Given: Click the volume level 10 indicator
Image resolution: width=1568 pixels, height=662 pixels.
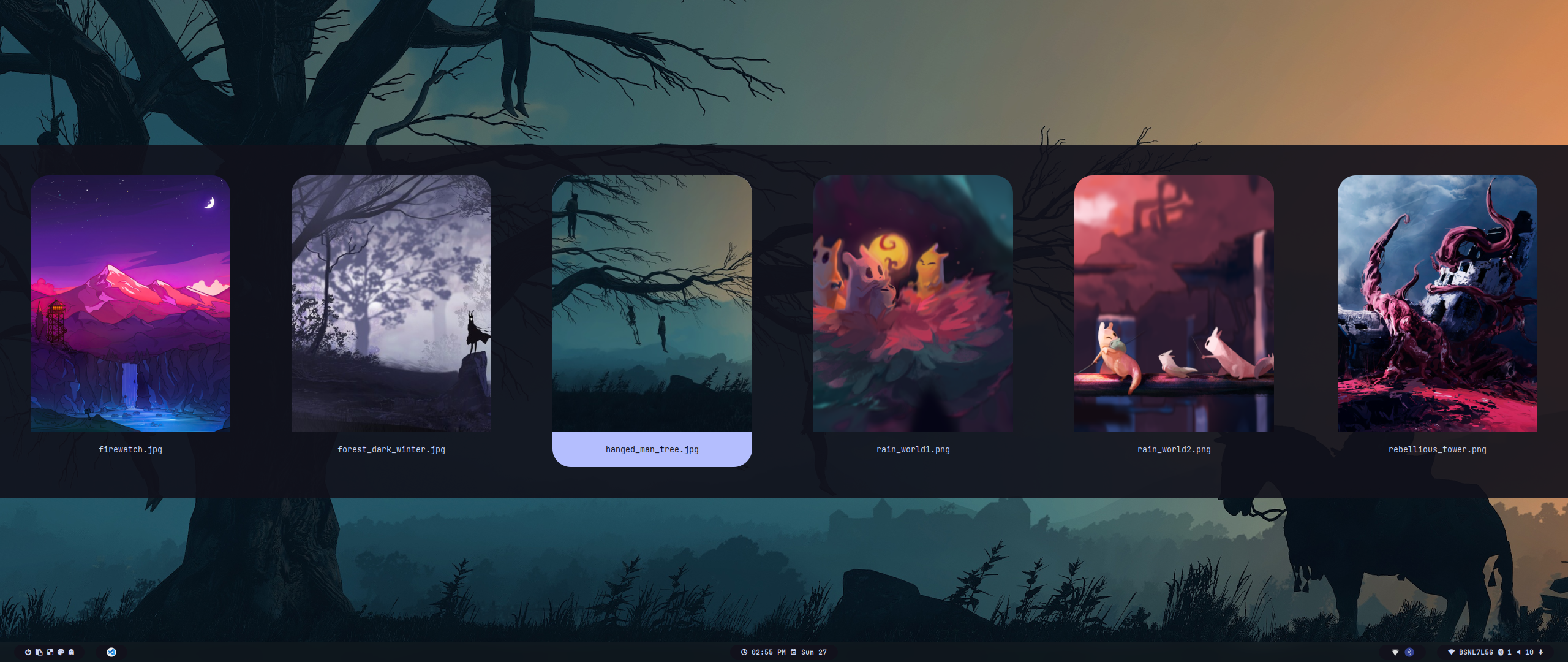Looking at the screenshot, I should tap(1529, 652).
